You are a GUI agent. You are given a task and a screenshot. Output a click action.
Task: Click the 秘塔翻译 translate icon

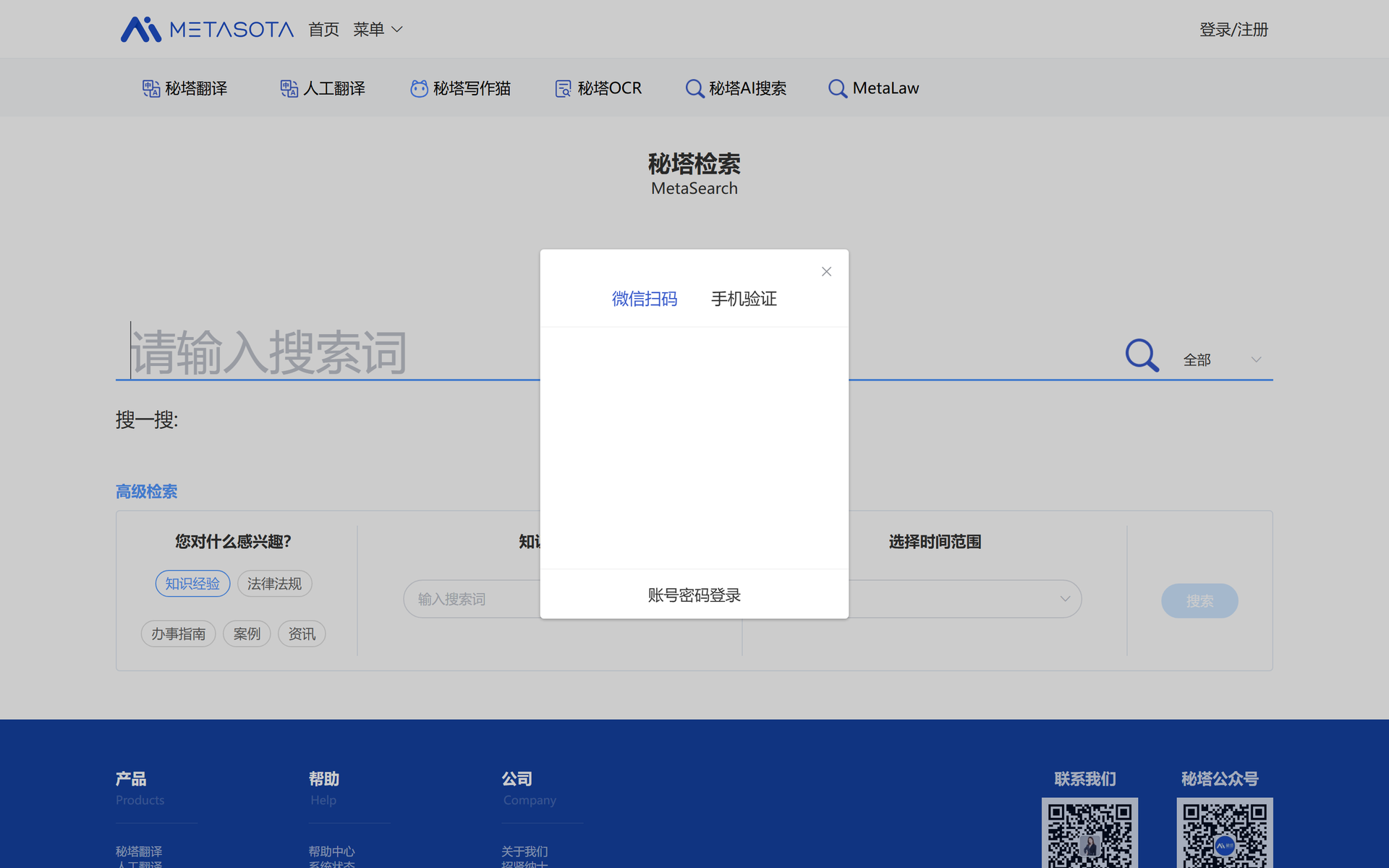tap(150, 88)
